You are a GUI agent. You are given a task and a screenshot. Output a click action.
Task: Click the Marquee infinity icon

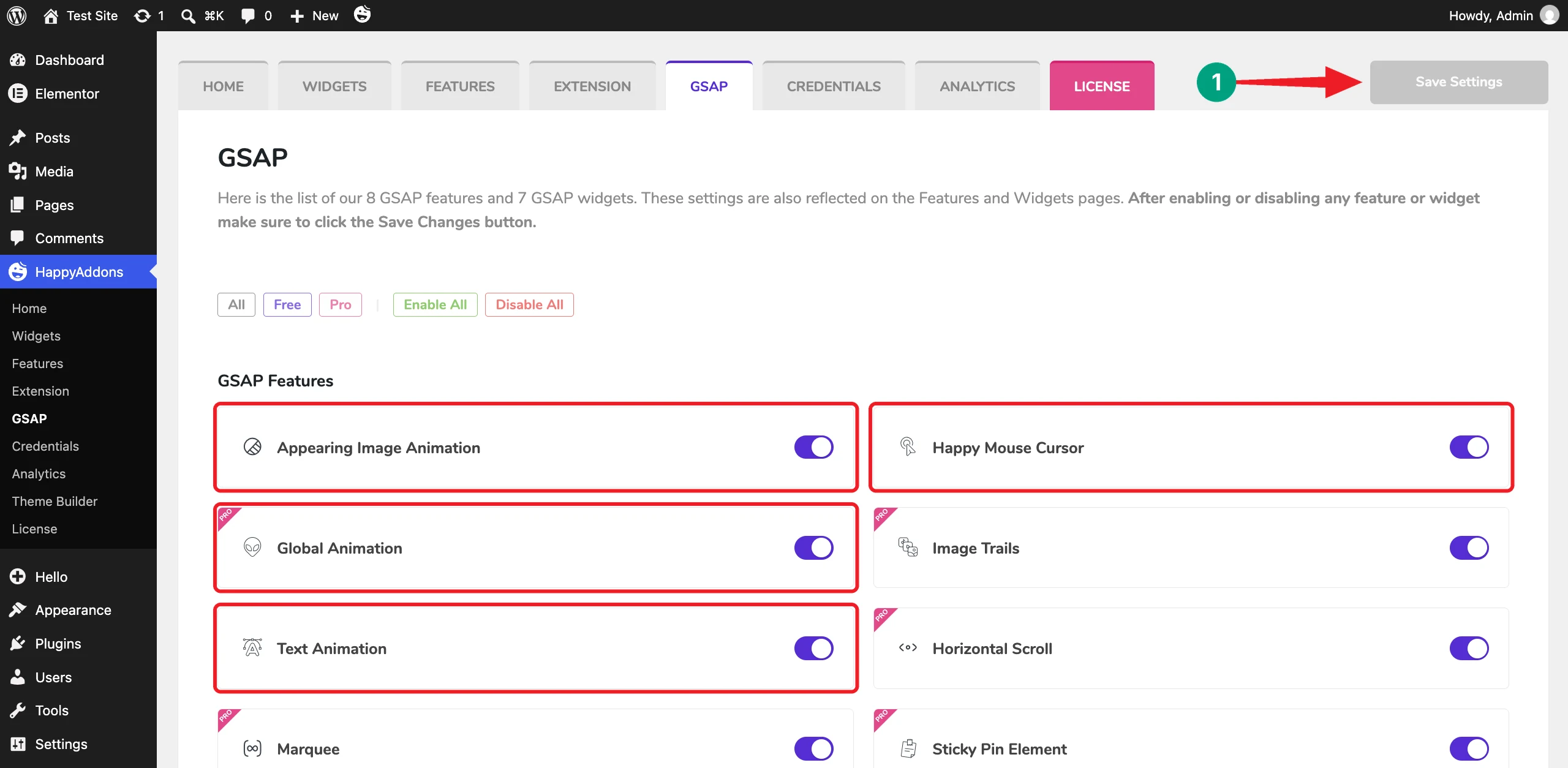tap(252, 748)
